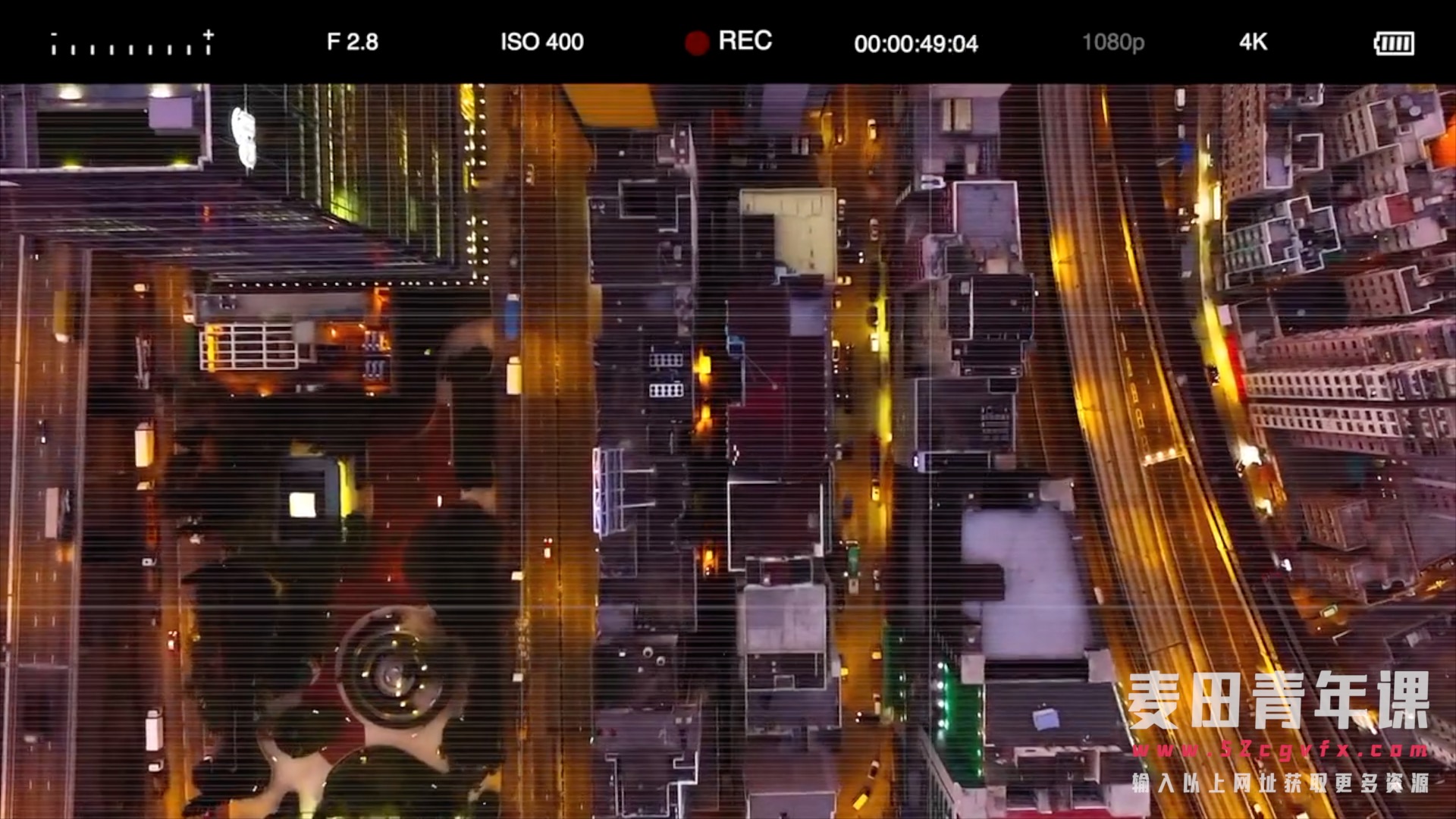Click the Chinese caption below the URL
The height and width of the screenshot is (819, 1456).
(1279, 783)
